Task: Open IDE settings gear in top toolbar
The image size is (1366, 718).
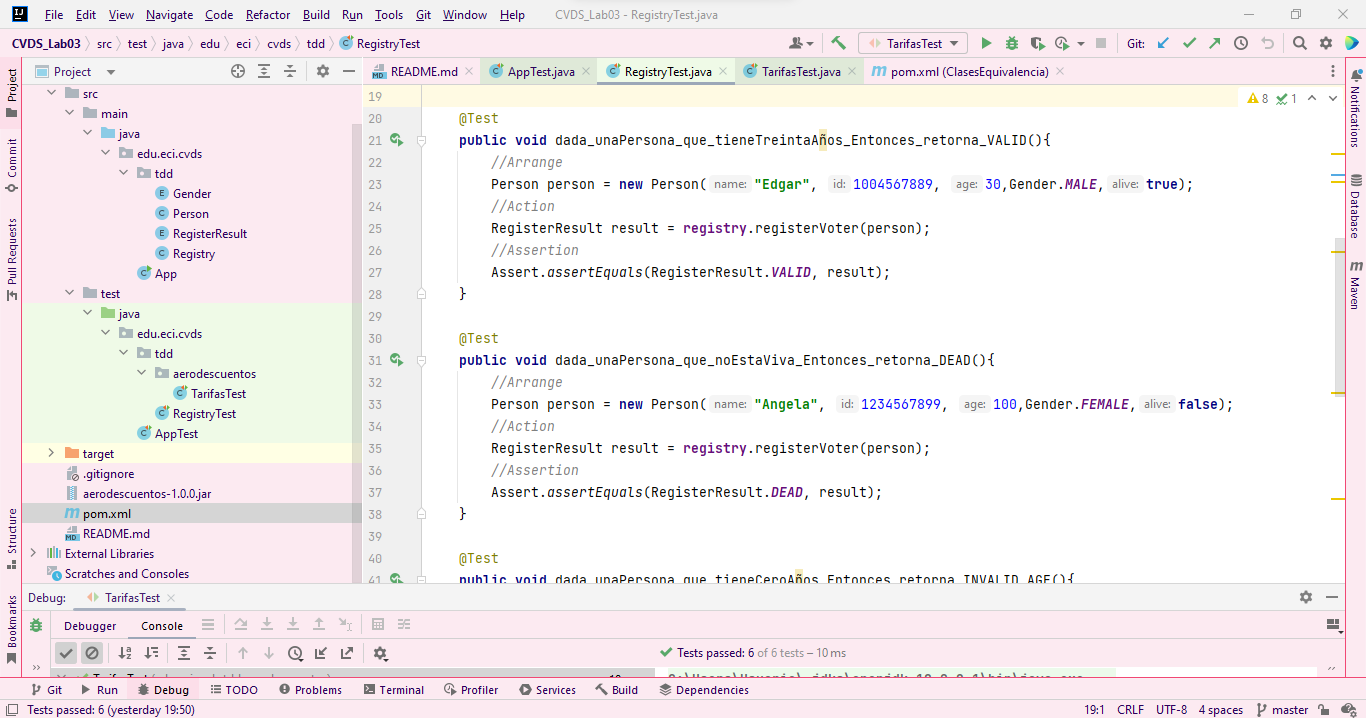Action: (1326, 43)
